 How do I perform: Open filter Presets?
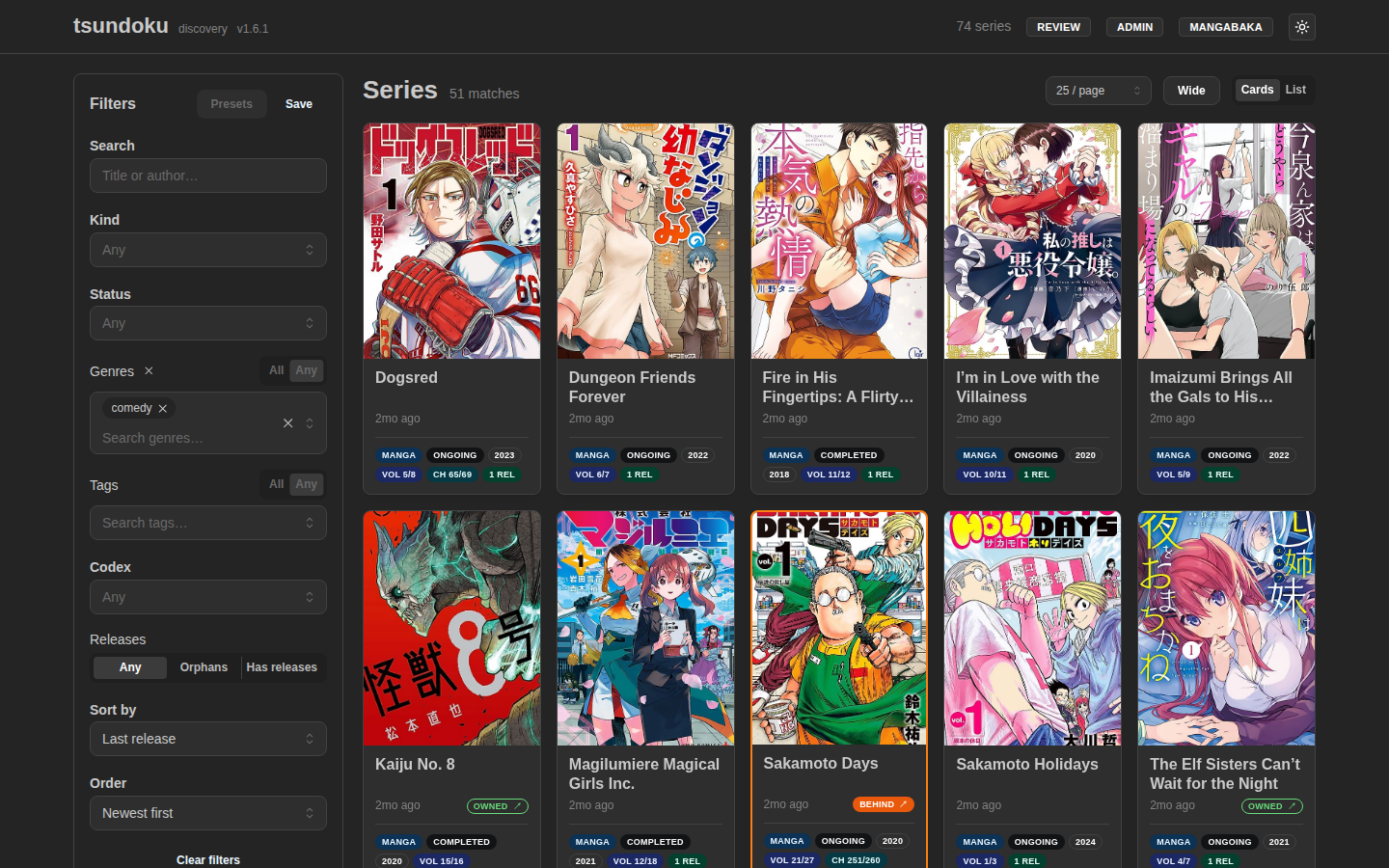231,104
